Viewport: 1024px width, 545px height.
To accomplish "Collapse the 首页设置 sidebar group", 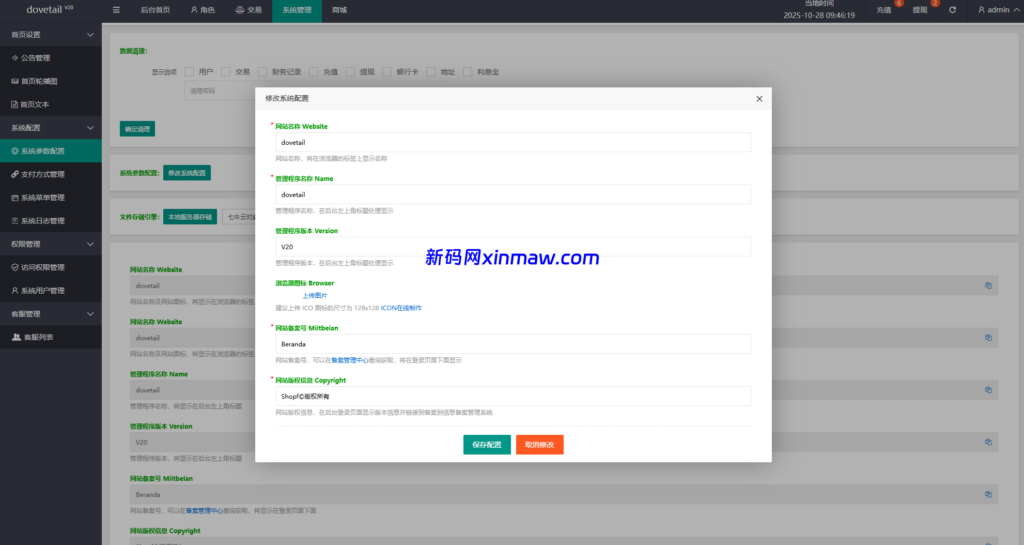I will coord(51,35).
